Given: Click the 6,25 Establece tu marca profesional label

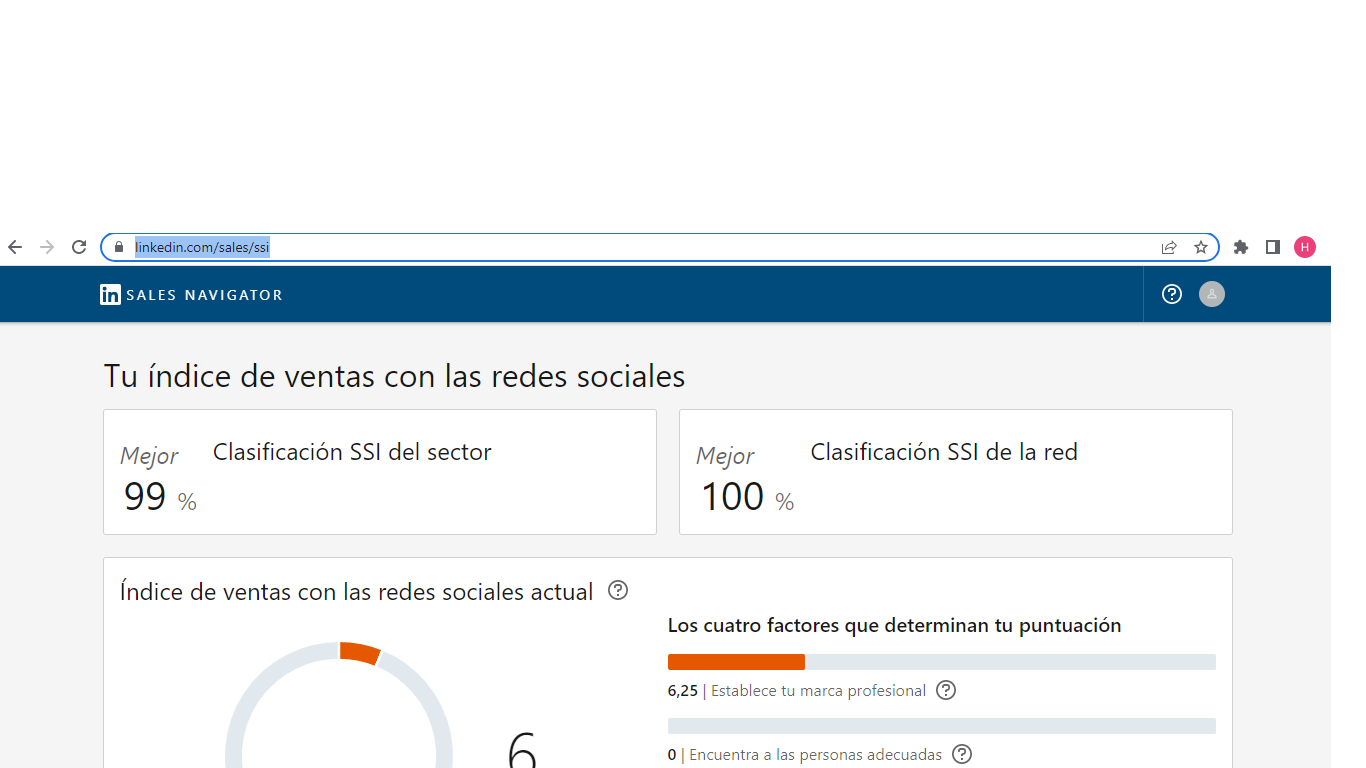Looking at the screenshot, I should [x=797, y=691].
